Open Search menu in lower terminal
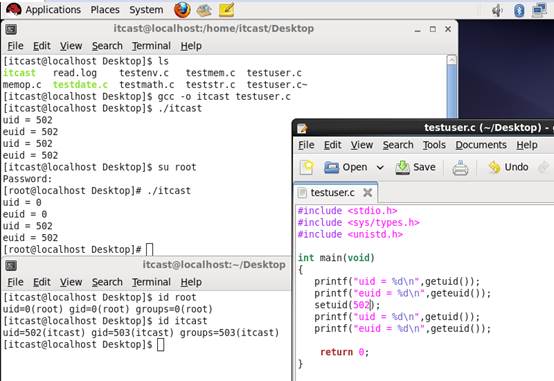Image resolution: width=554 pixels, height=381 pixels. 107,282
